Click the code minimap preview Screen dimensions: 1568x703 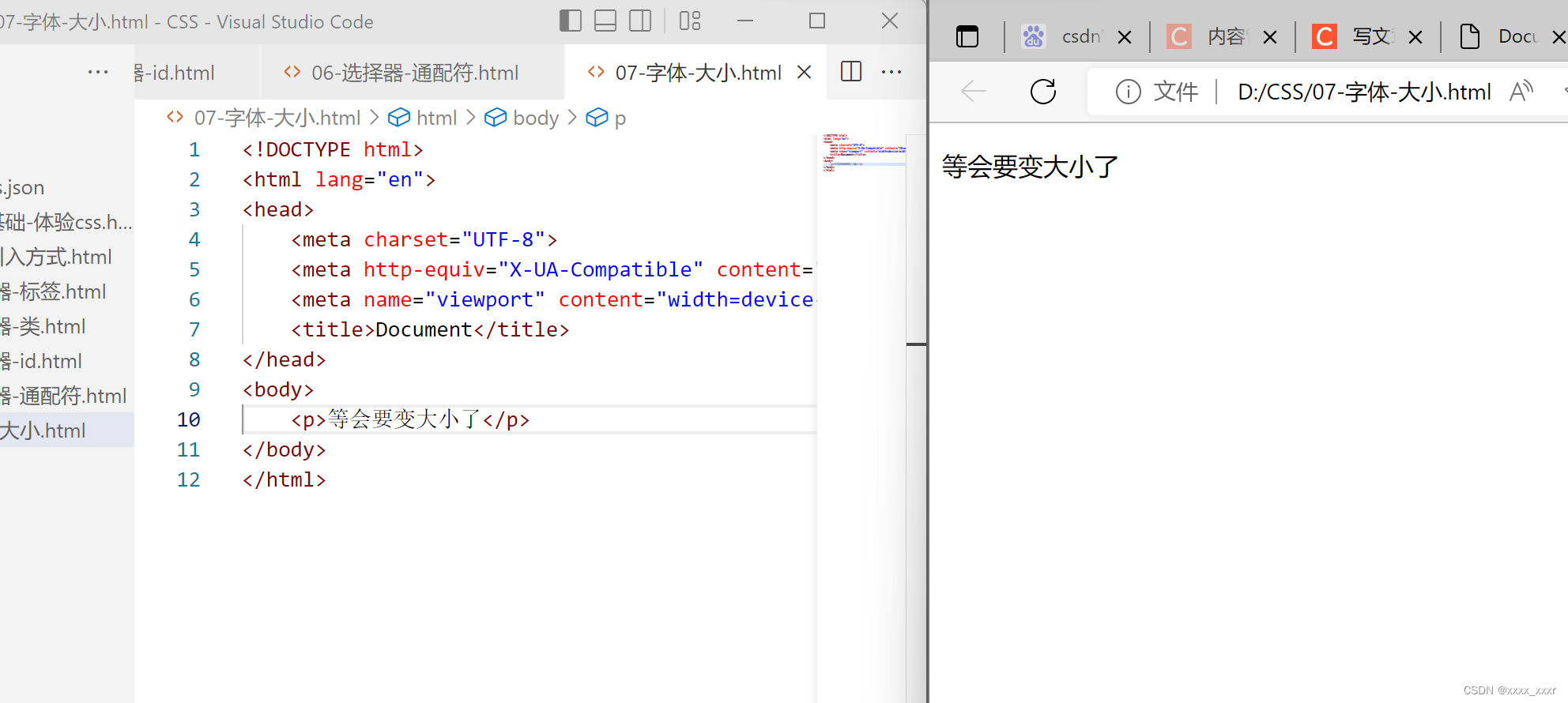(863, 153)
